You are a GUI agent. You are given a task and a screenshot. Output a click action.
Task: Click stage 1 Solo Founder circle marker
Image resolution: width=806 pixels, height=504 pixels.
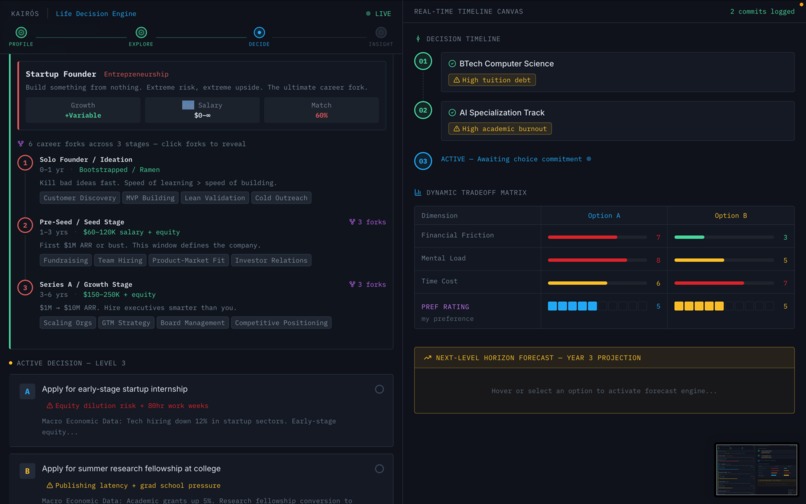[25, 163]
